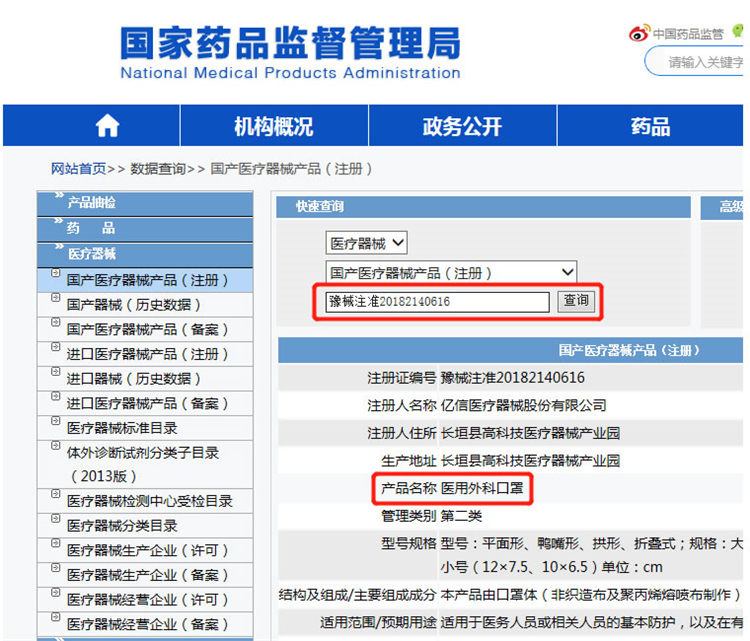
Task: Expand tree icon beside 进口医疗器械产品(注册)
Action: (x=55, y=347)
